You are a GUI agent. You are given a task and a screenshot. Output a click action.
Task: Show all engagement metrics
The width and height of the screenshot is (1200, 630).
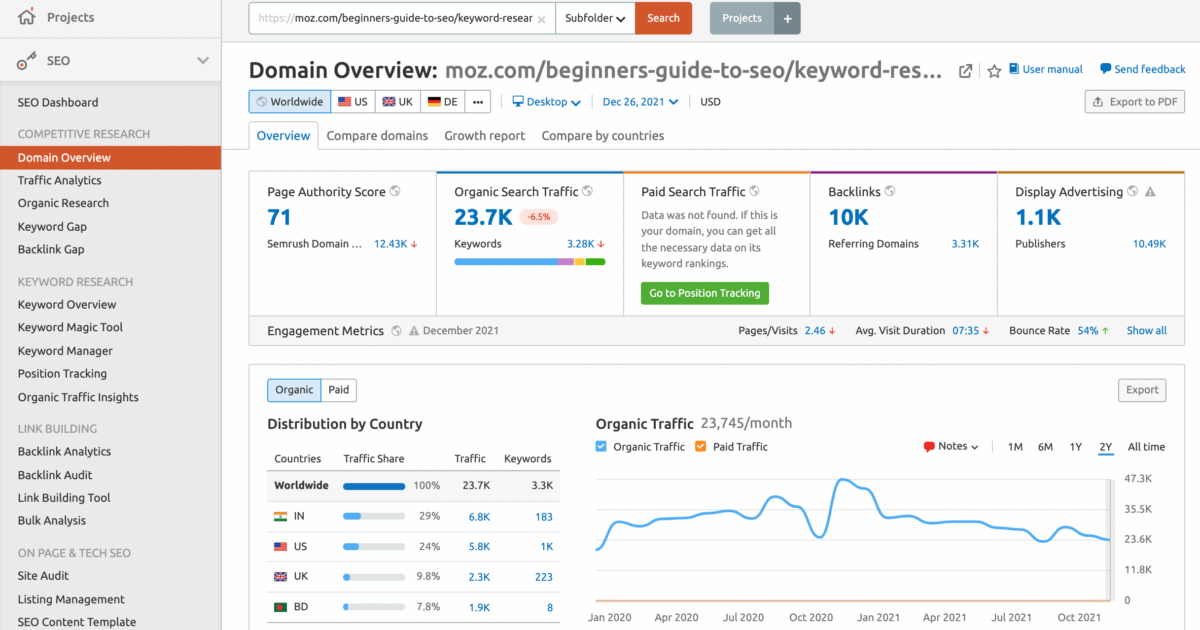pos(1146,330)
